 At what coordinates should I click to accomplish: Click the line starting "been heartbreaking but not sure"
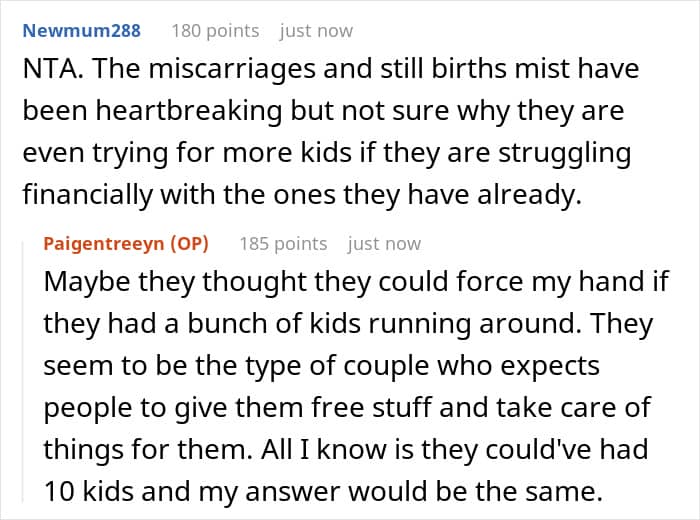tap(323, 112)
